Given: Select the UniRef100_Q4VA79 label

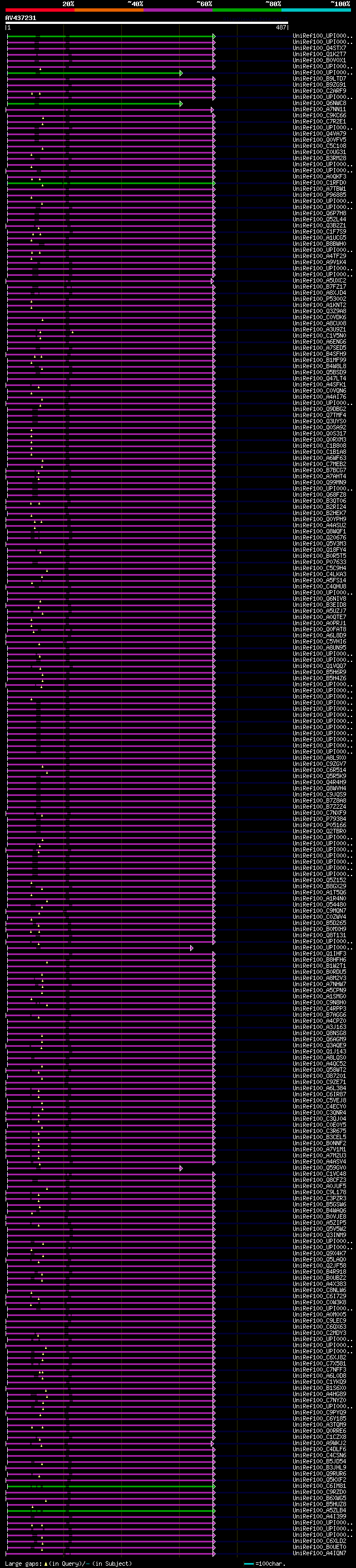Looking at the screenshot, I should (x=319, y=134).
